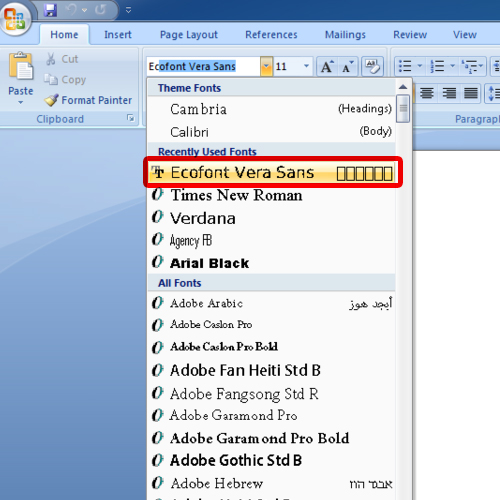Go to the References tab

point(271,34)
